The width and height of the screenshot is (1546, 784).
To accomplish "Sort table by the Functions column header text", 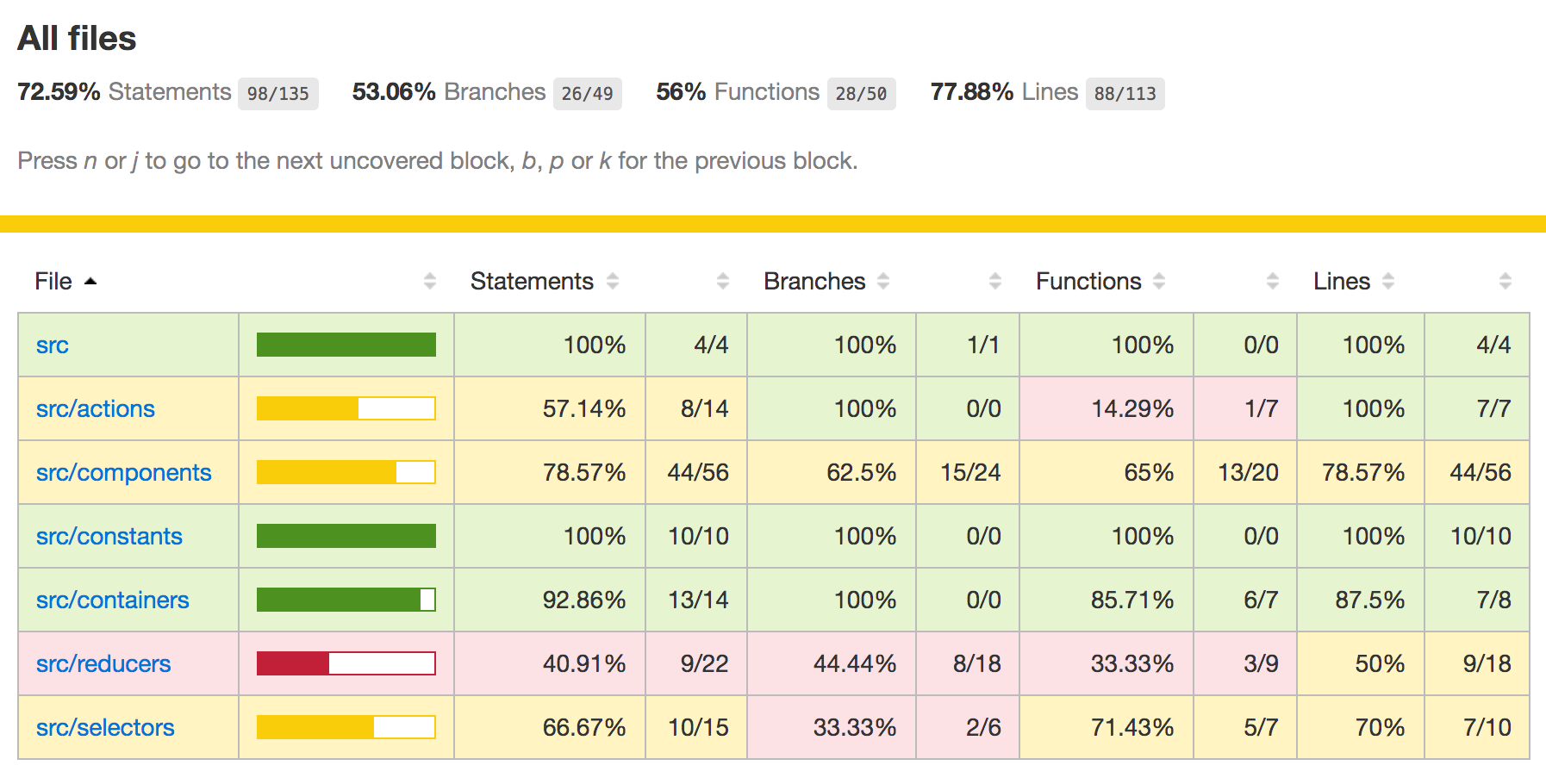I will point(1088,282).
